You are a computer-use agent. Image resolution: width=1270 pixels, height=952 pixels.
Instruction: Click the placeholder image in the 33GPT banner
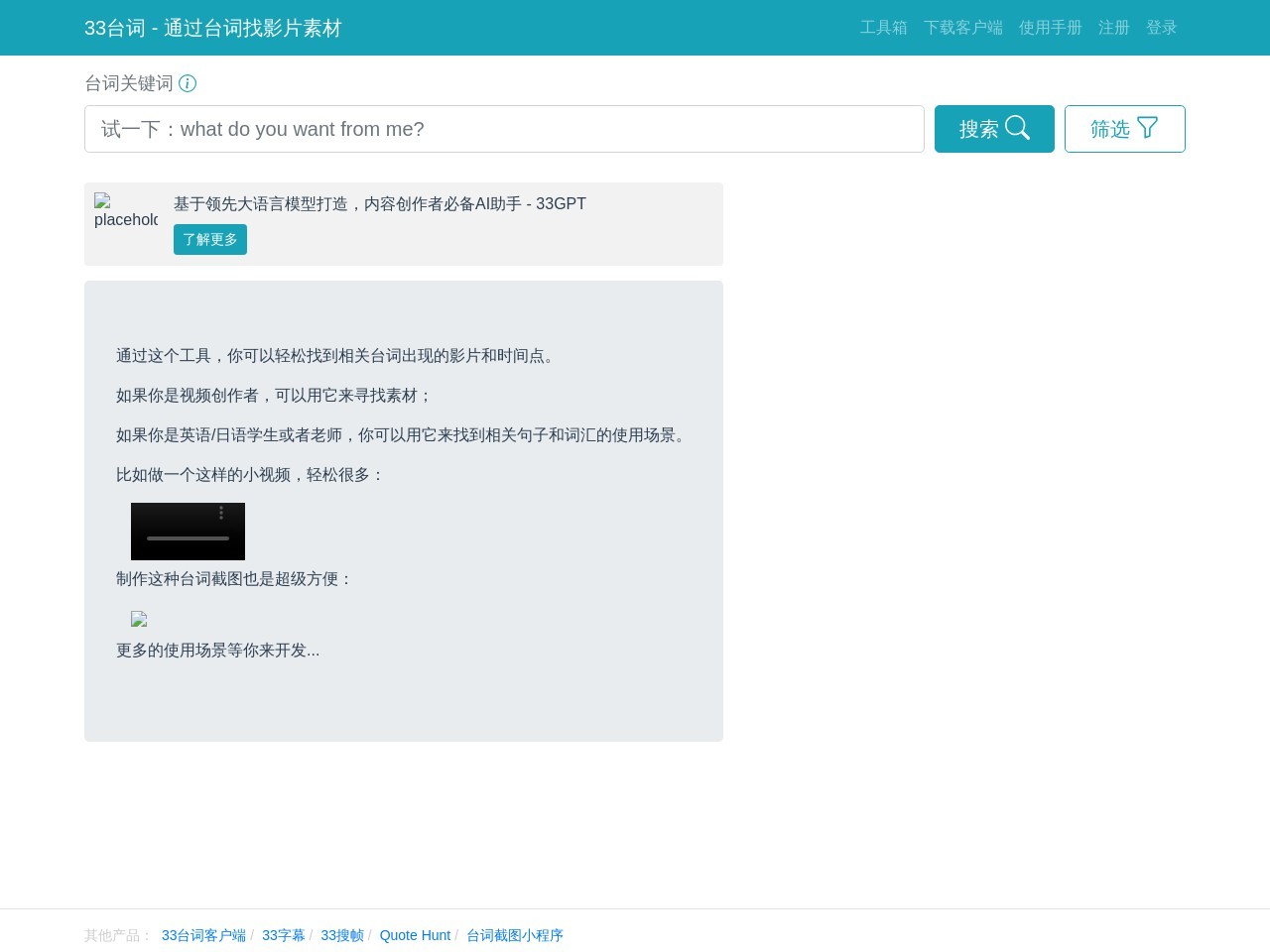click(126, 211)
